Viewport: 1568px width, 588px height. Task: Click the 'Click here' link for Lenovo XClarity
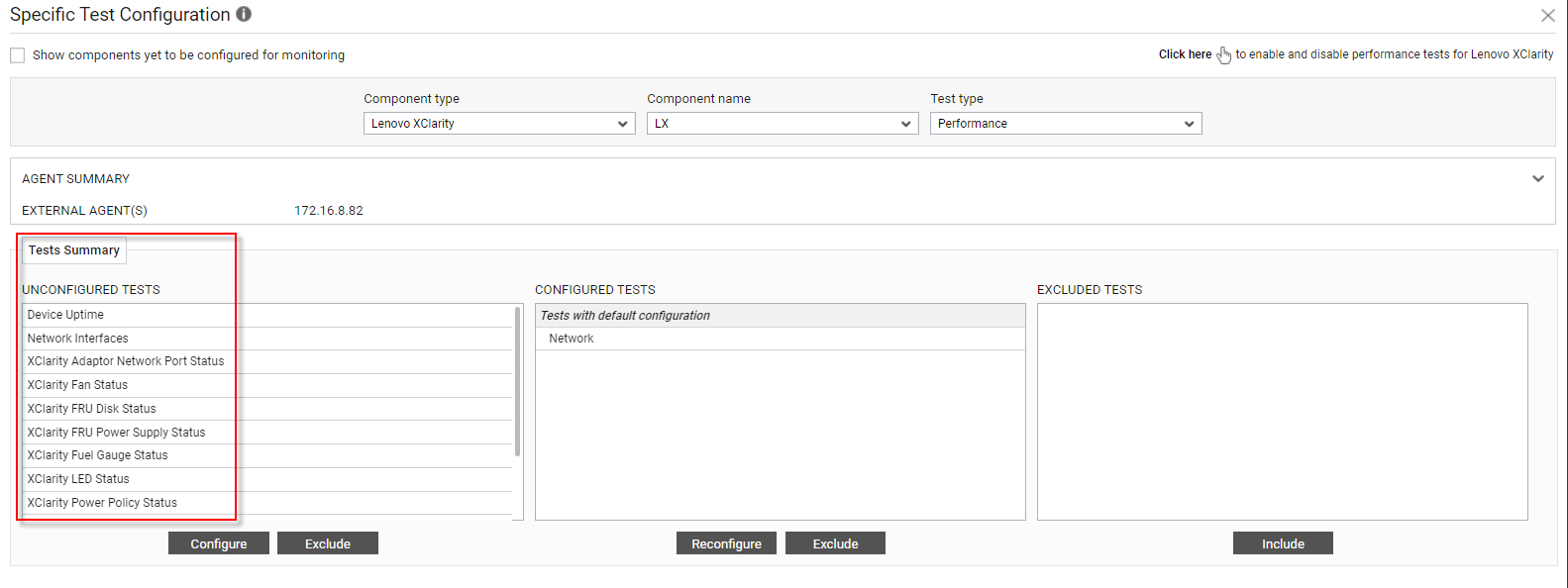point(1185,54)
